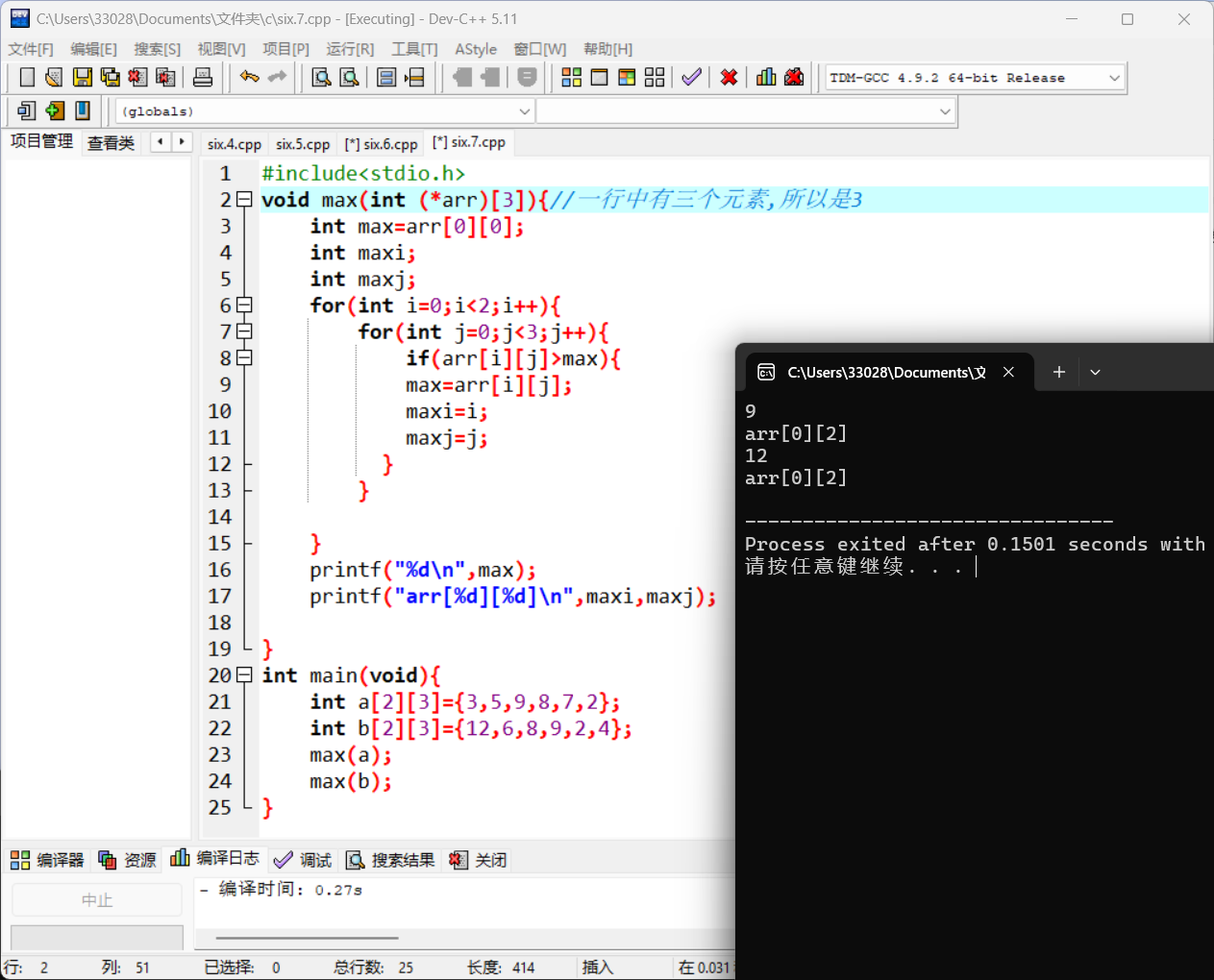Viewport: 1214px width, 980px height.
Task: Click the Delete Profiling Information icon
Action: click(794, 78)
